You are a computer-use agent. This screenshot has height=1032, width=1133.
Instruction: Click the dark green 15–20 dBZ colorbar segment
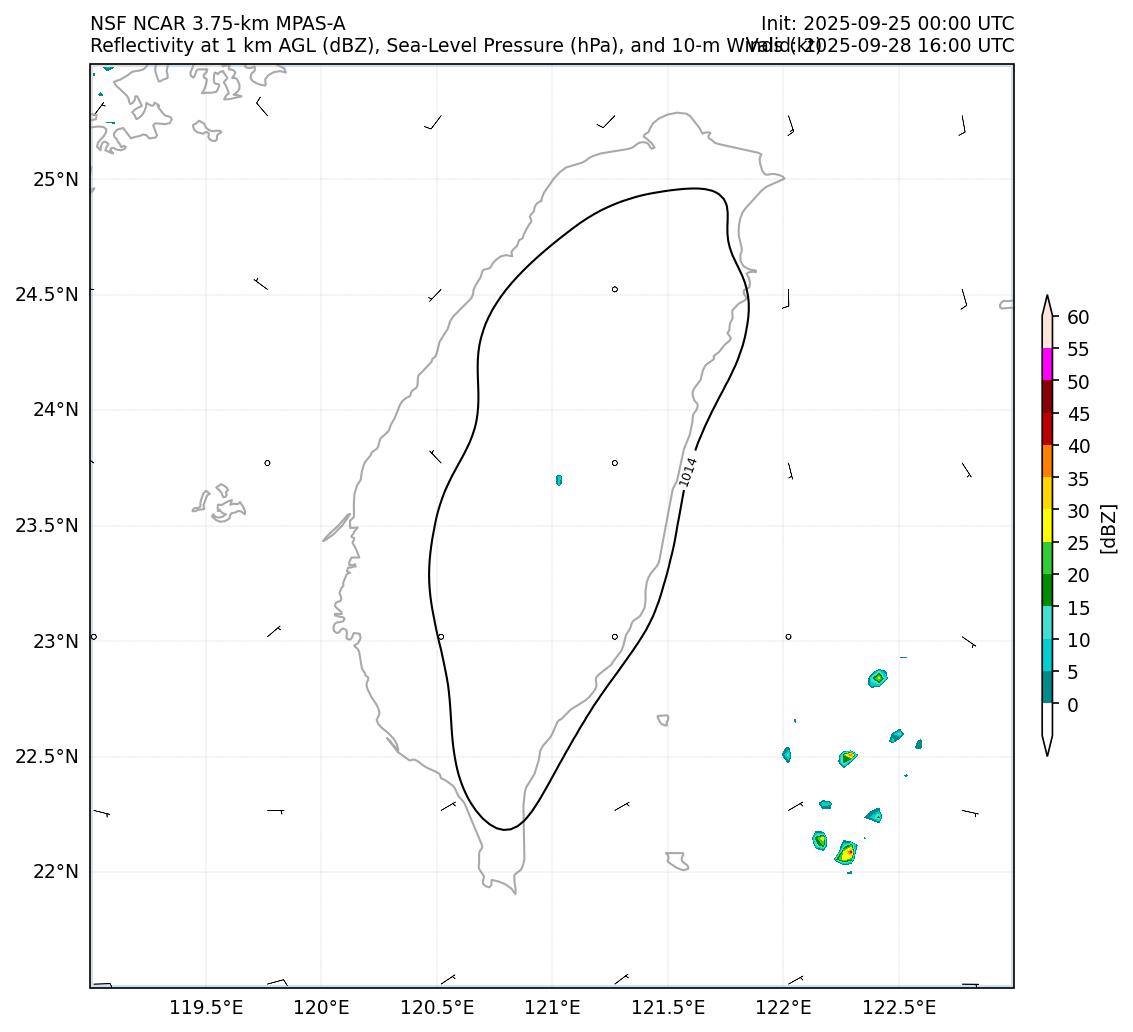[x=1047, y=590]
